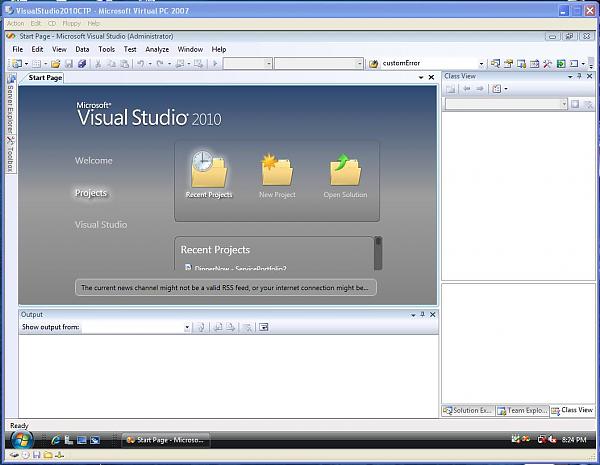Select the Projects section on Start Page
The width and height of the screenshot is (600, 465).
[91, 193]
